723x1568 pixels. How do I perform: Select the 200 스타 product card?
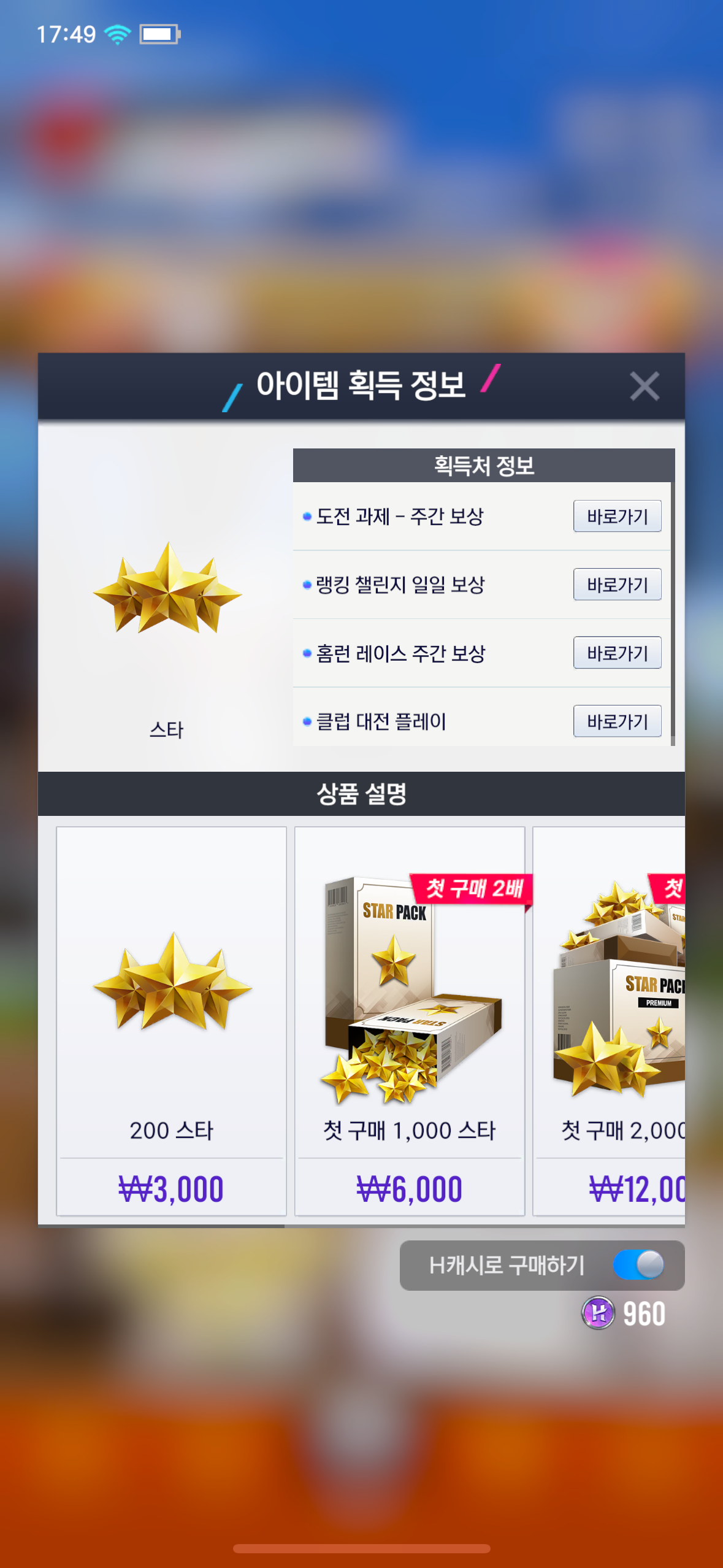coord(172,1020)
